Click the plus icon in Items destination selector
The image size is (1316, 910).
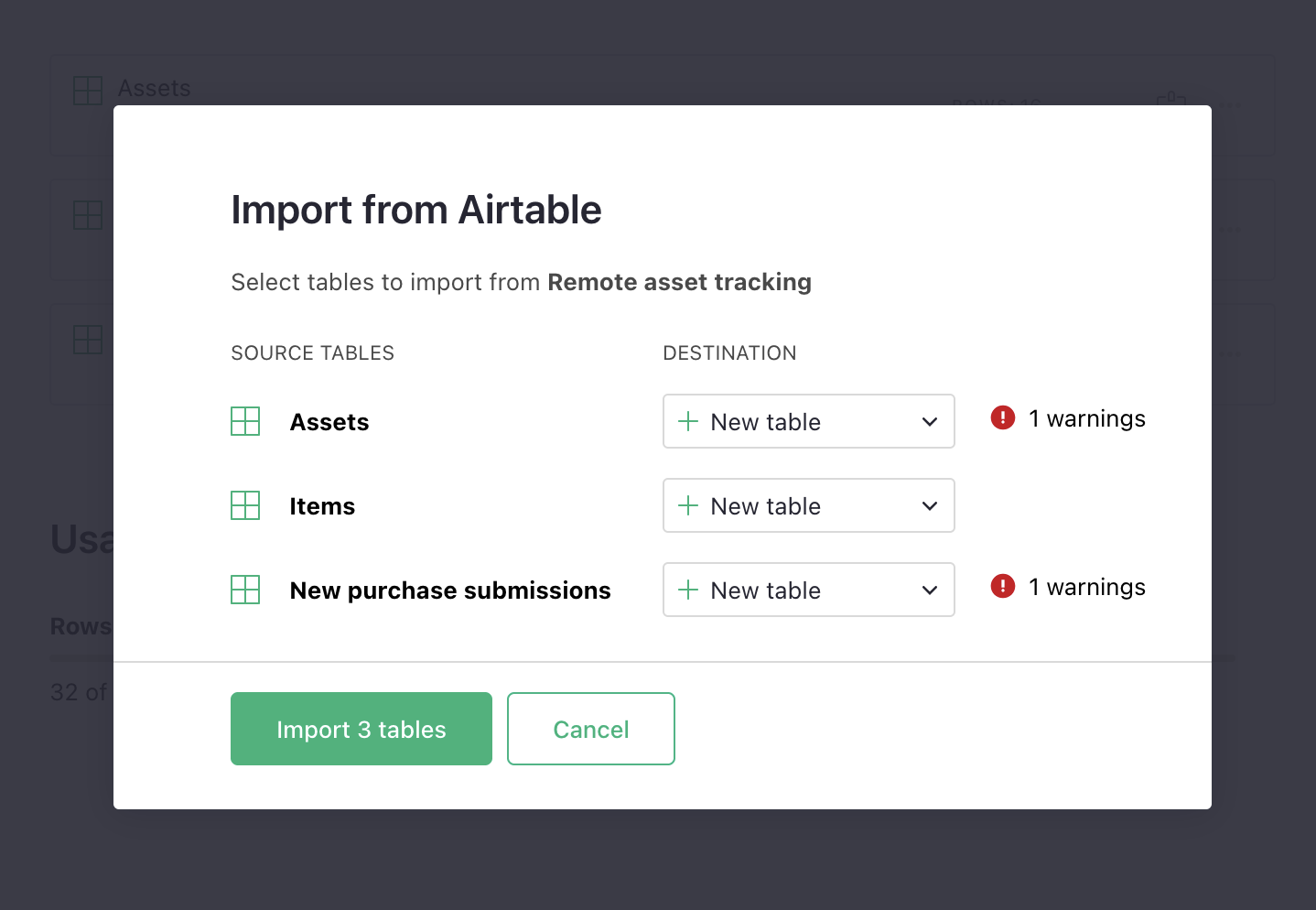pyautogui.click(x=687, y=505)
